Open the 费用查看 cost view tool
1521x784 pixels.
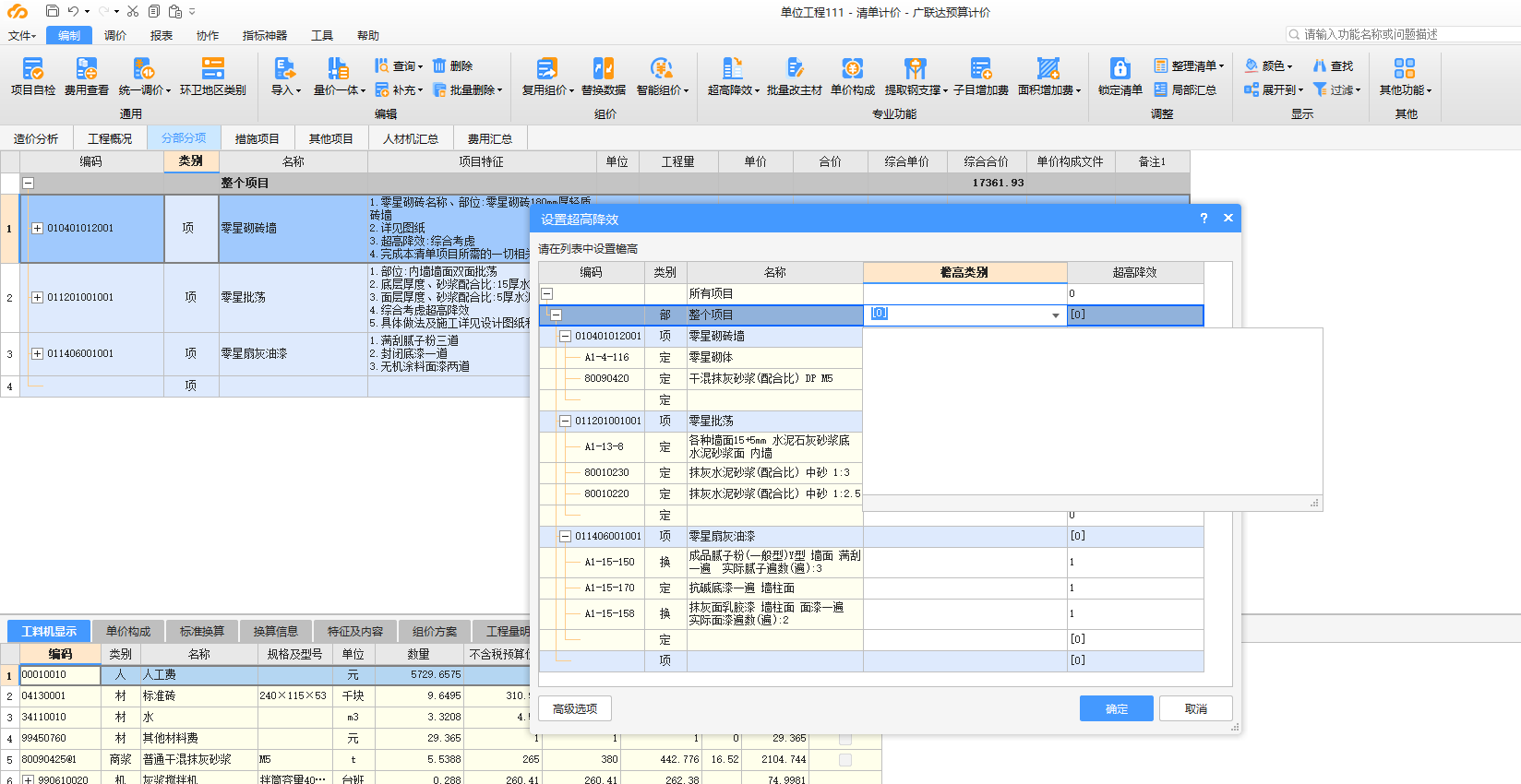pos(87,68)
